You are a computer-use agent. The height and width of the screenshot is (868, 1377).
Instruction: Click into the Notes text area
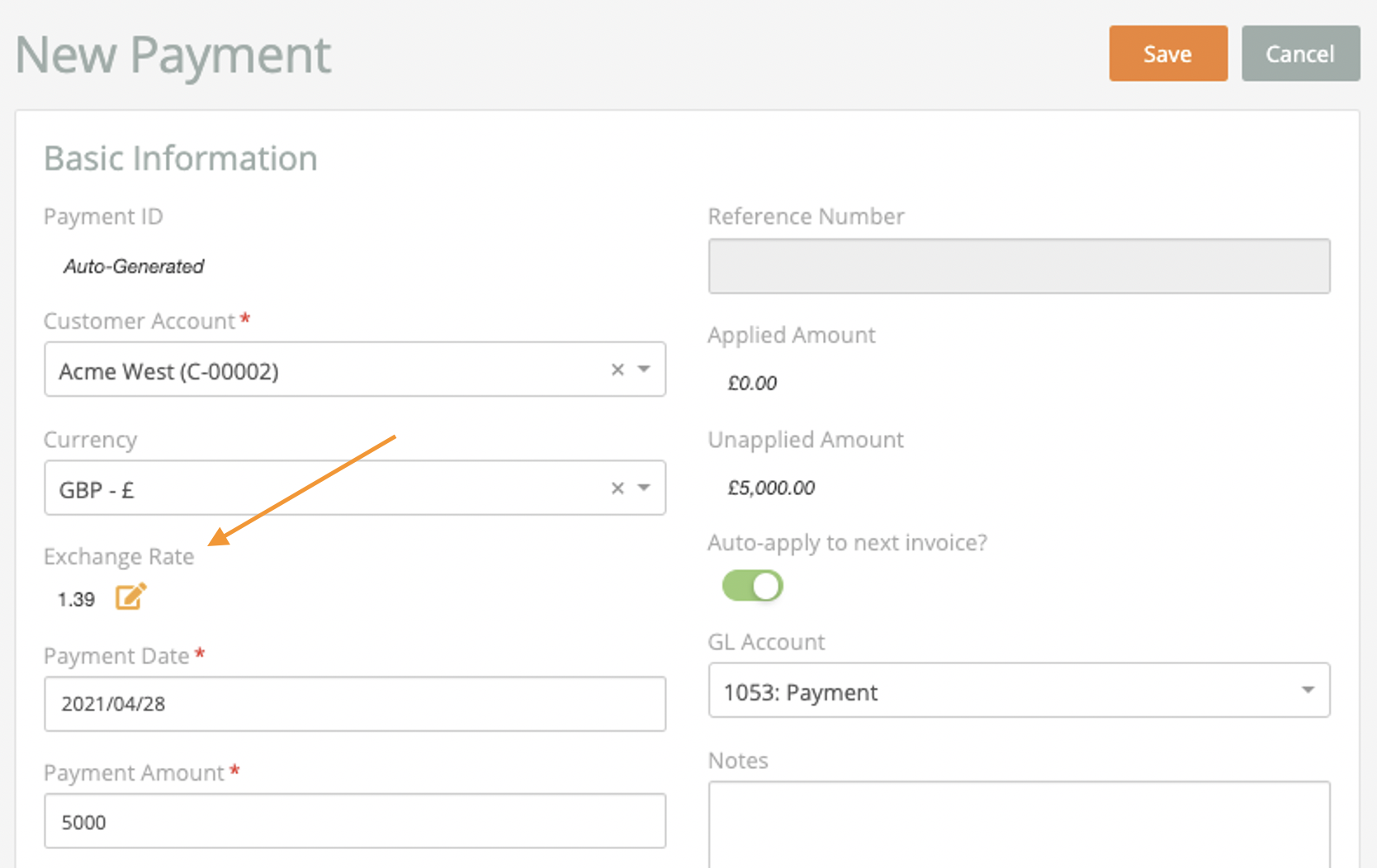pyautogui.click(x=1019, y=824)
